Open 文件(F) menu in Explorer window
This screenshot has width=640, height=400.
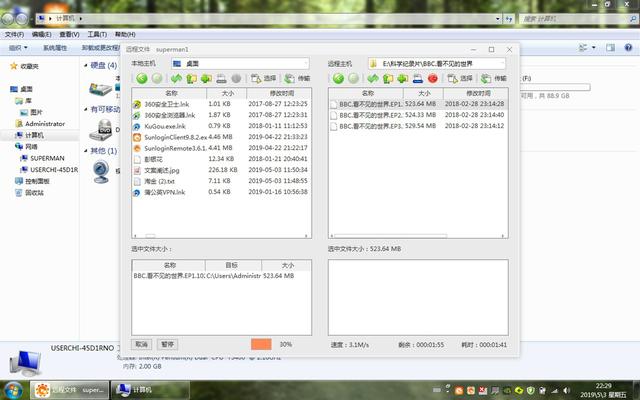coord(14,34)
